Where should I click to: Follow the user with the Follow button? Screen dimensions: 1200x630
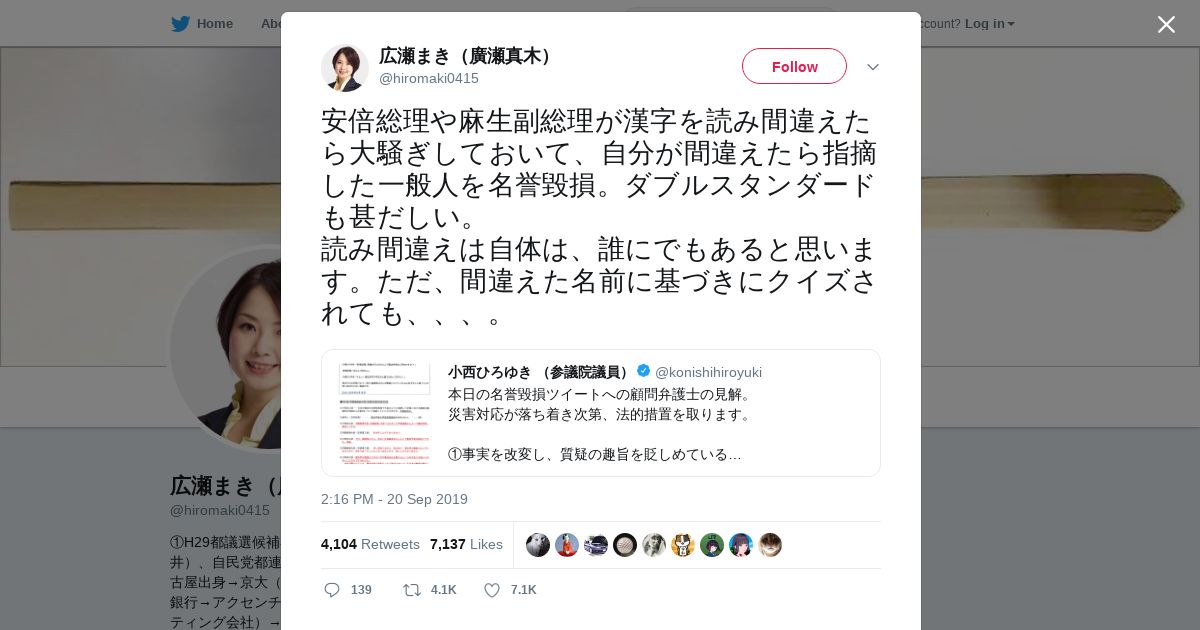click(x=794, y=66)
